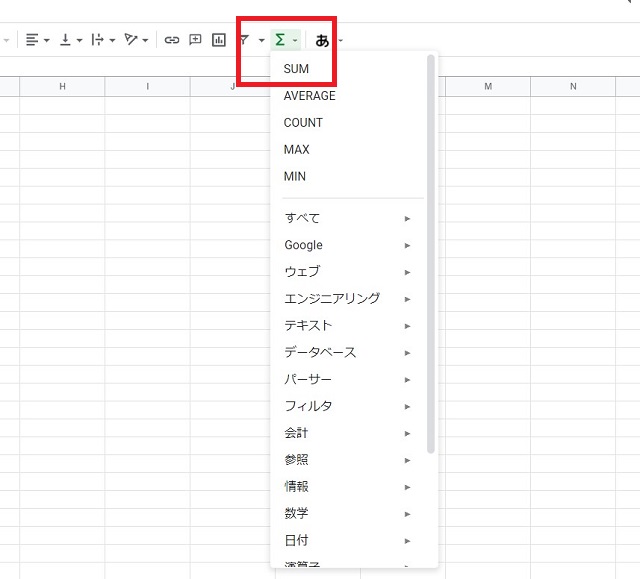Select column I header

click(147, 87)
